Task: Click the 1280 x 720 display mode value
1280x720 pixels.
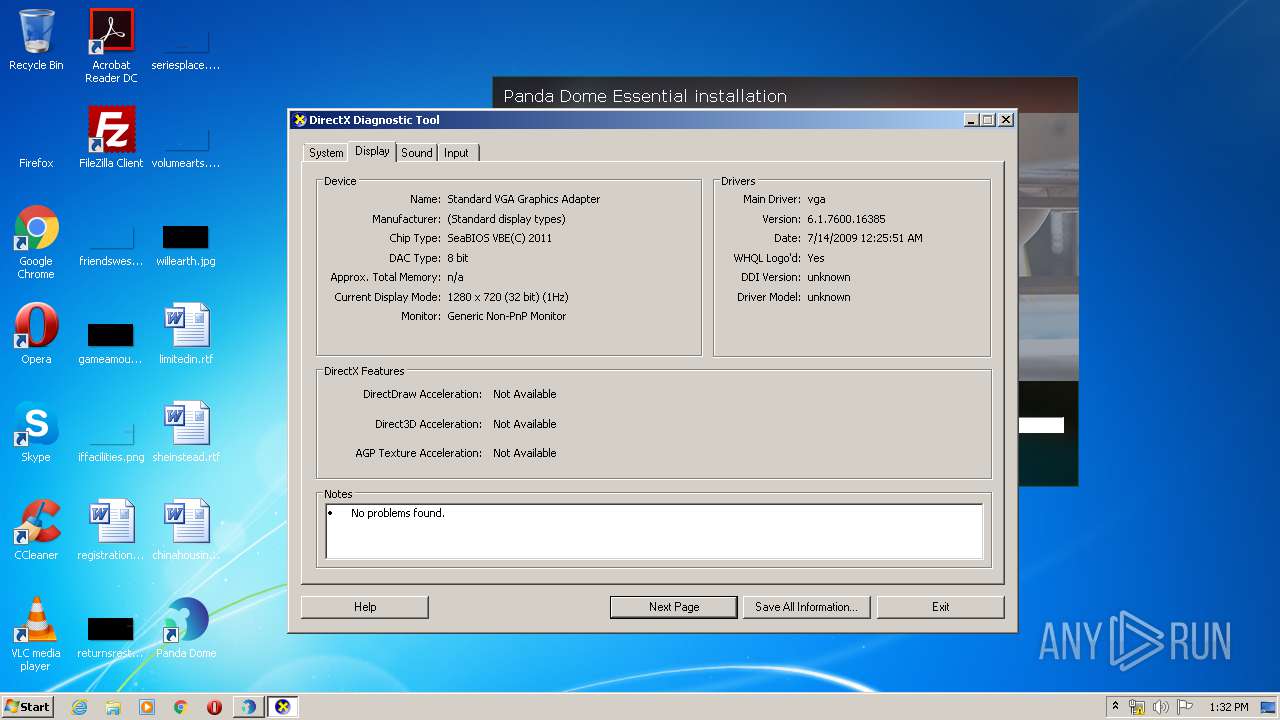Action: [508, 297]
